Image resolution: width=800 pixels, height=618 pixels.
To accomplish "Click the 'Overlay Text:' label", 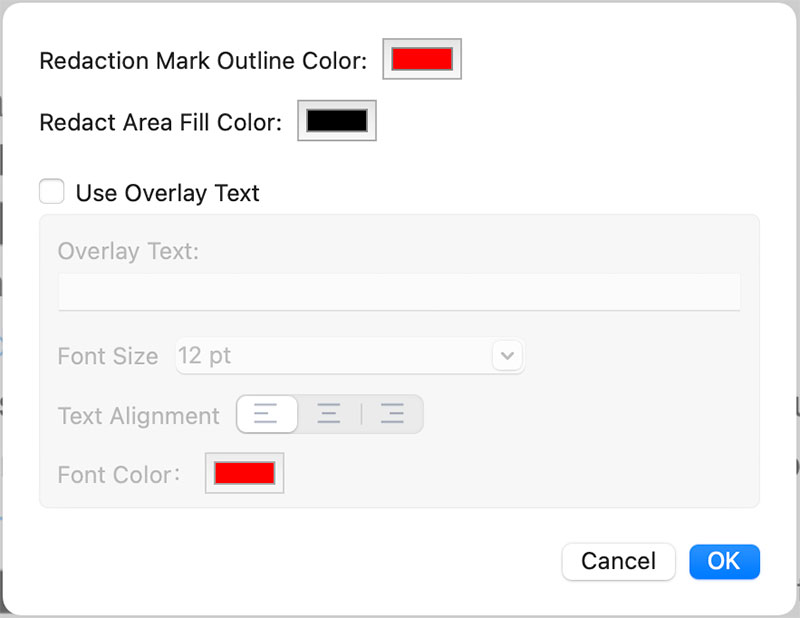I will tap(128, 251).
